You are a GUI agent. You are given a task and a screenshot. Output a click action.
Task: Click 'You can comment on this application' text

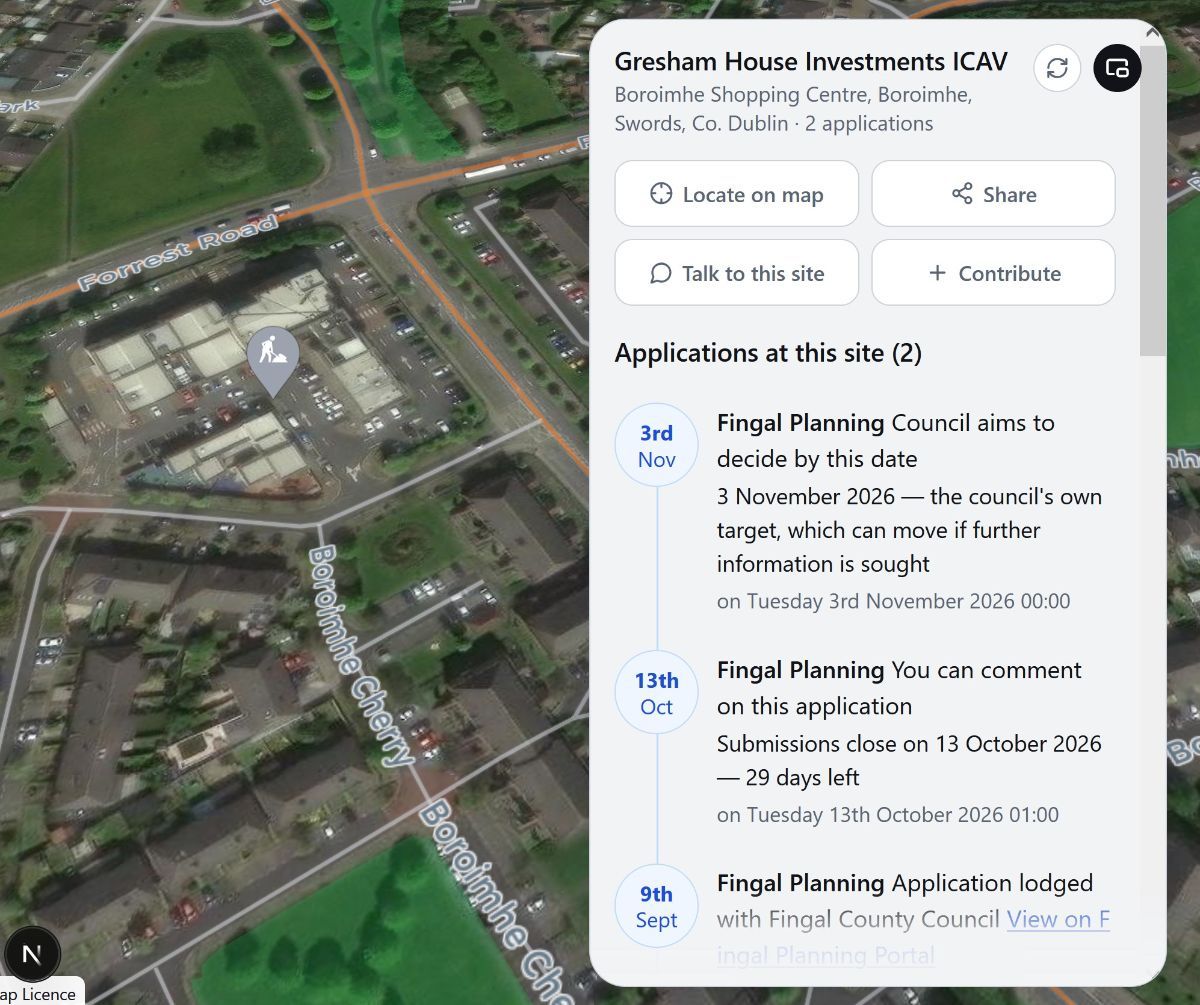tap(899, 688)
